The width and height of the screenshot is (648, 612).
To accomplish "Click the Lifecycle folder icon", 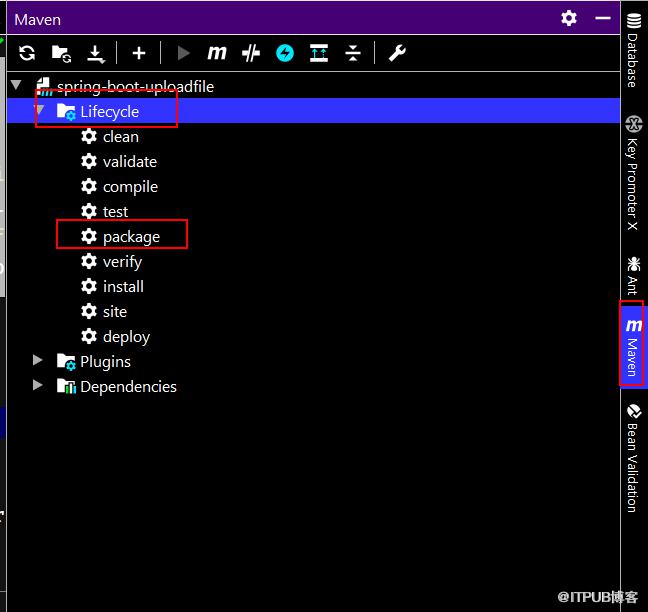I will coord(66,112).
